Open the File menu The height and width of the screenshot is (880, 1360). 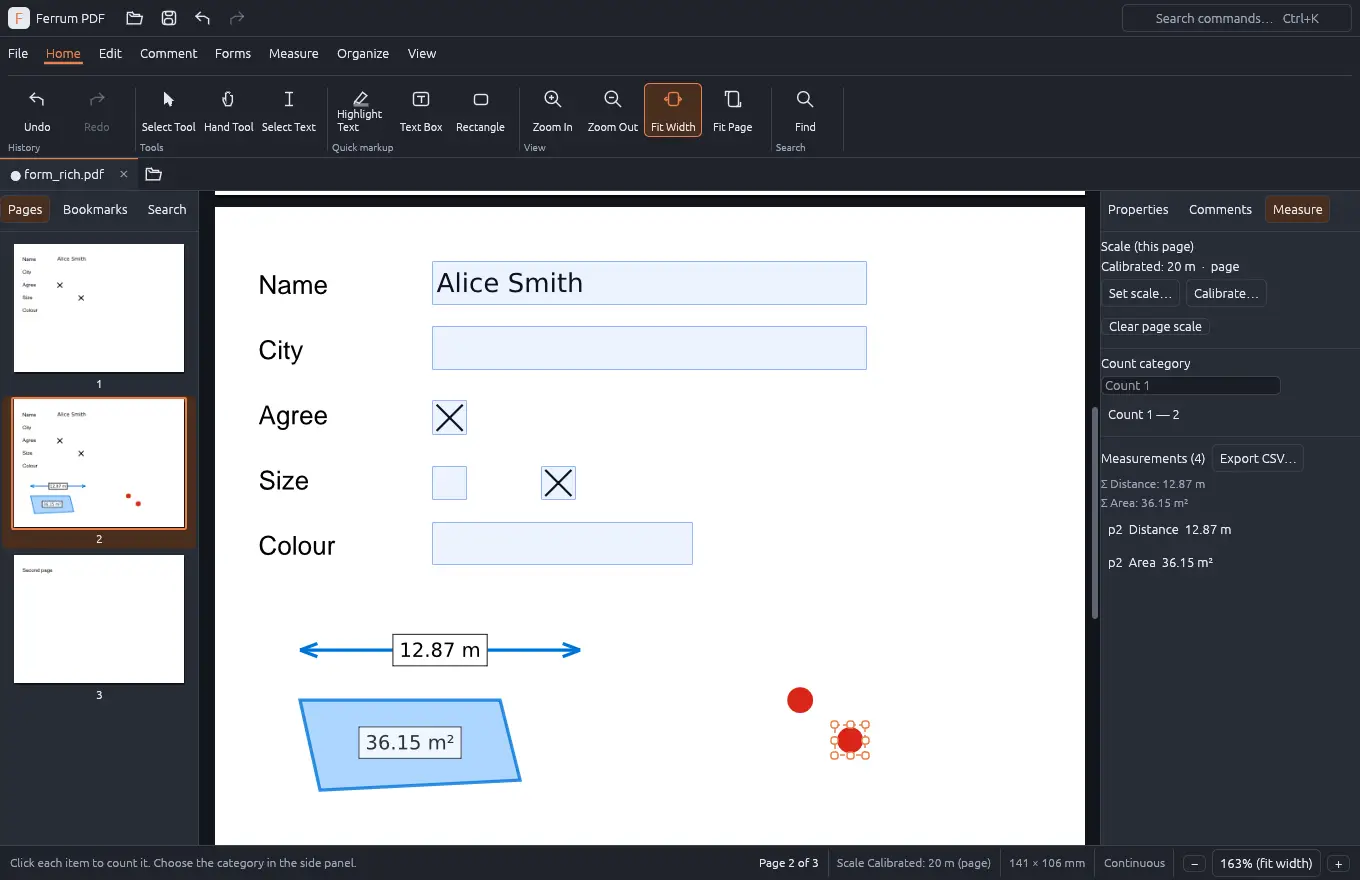tap(18, 54)
